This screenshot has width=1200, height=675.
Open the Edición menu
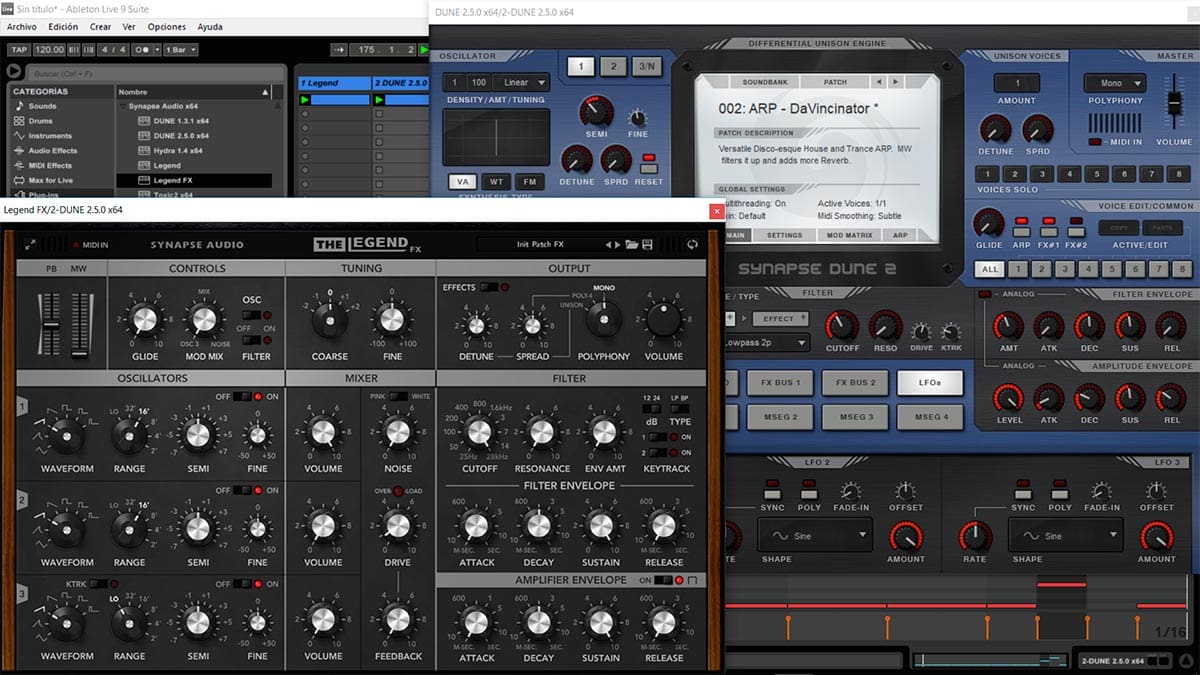point(63,27)
